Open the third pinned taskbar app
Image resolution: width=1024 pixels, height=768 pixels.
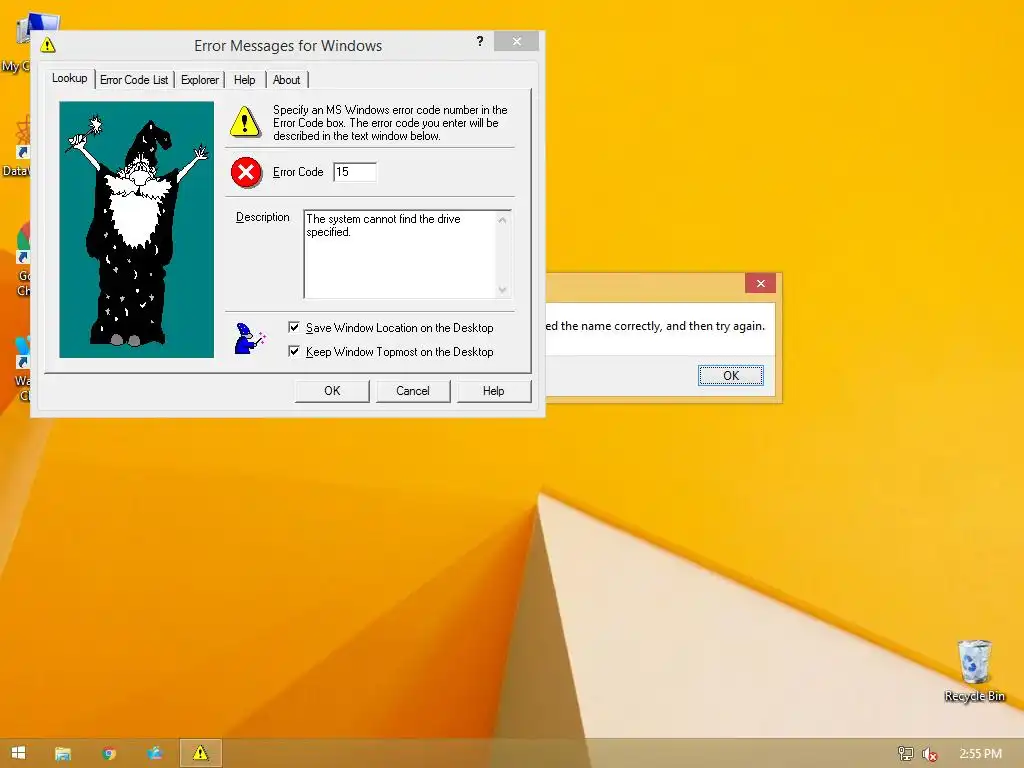coord(155,753)
